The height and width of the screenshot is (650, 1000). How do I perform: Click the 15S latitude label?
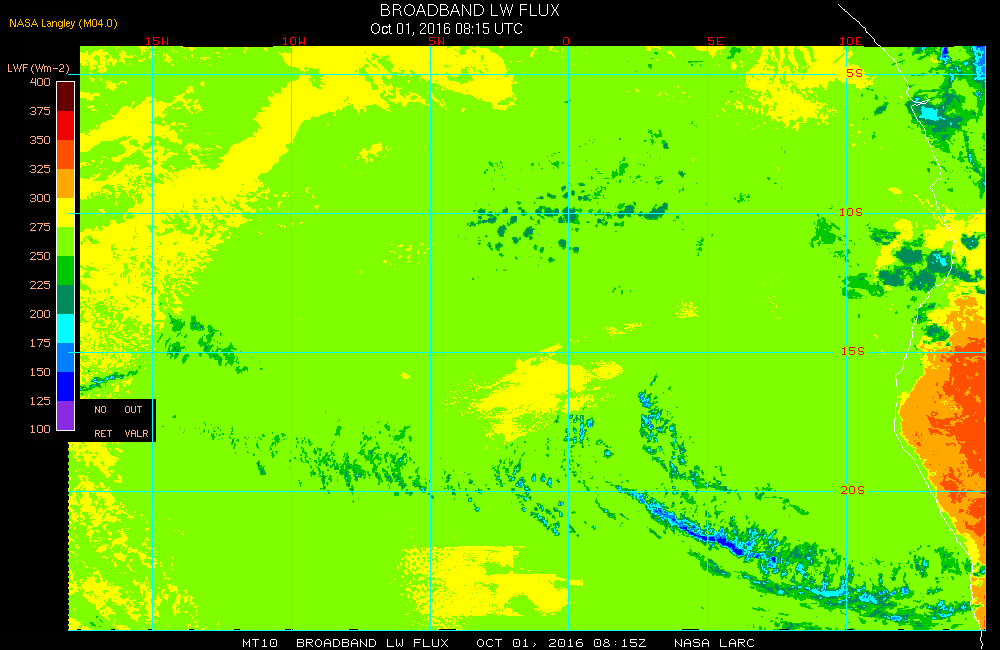tap(853, 351)
